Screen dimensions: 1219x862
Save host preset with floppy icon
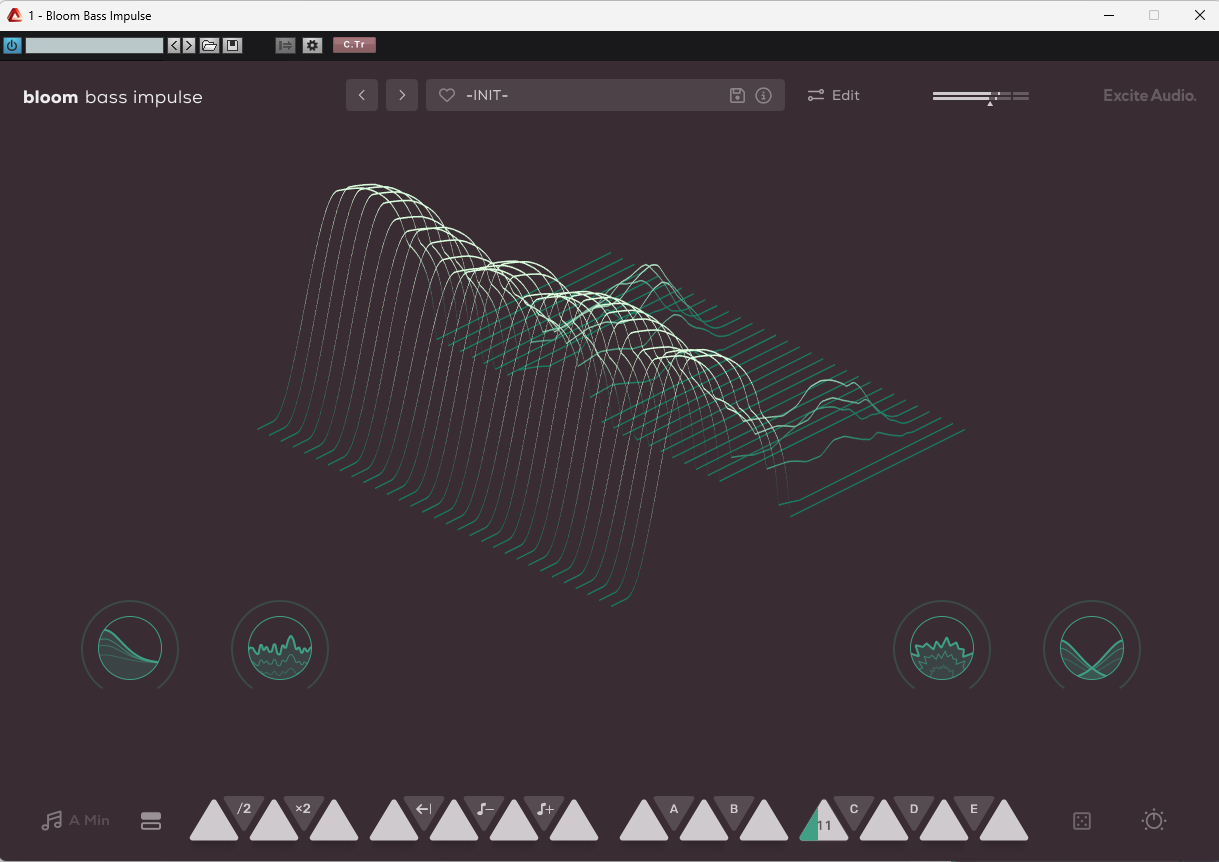pos(233,45)
